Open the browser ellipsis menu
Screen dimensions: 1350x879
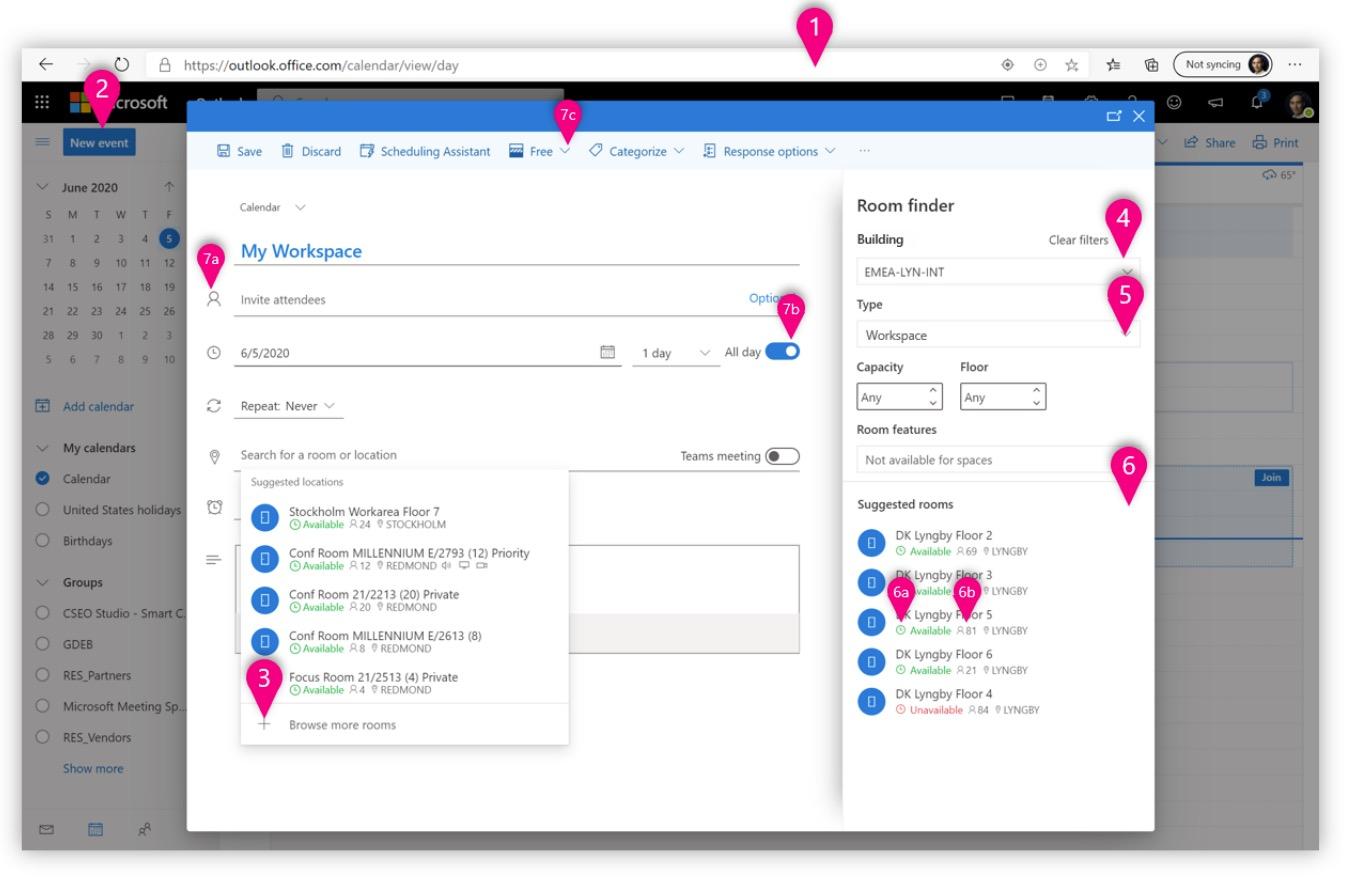coord(1296,64)
